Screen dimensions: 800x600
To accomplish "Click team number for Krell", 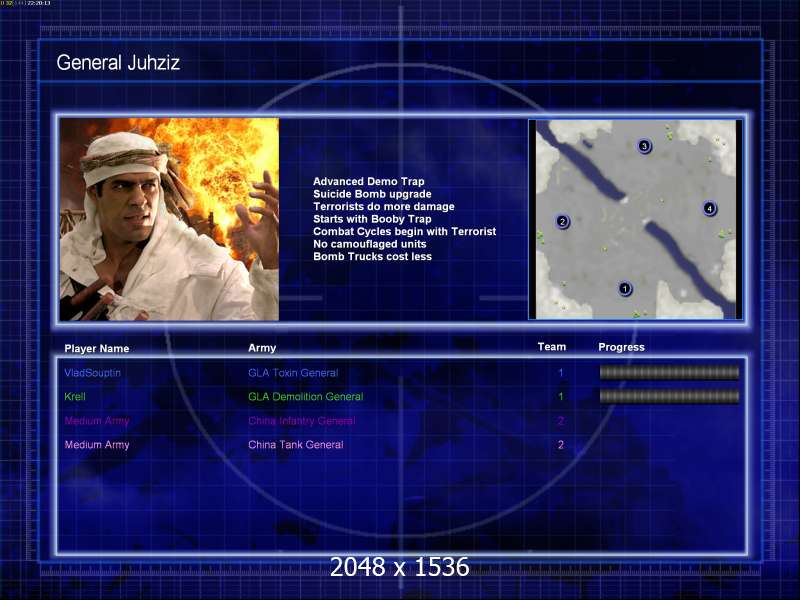I will [x=561, y=396].
